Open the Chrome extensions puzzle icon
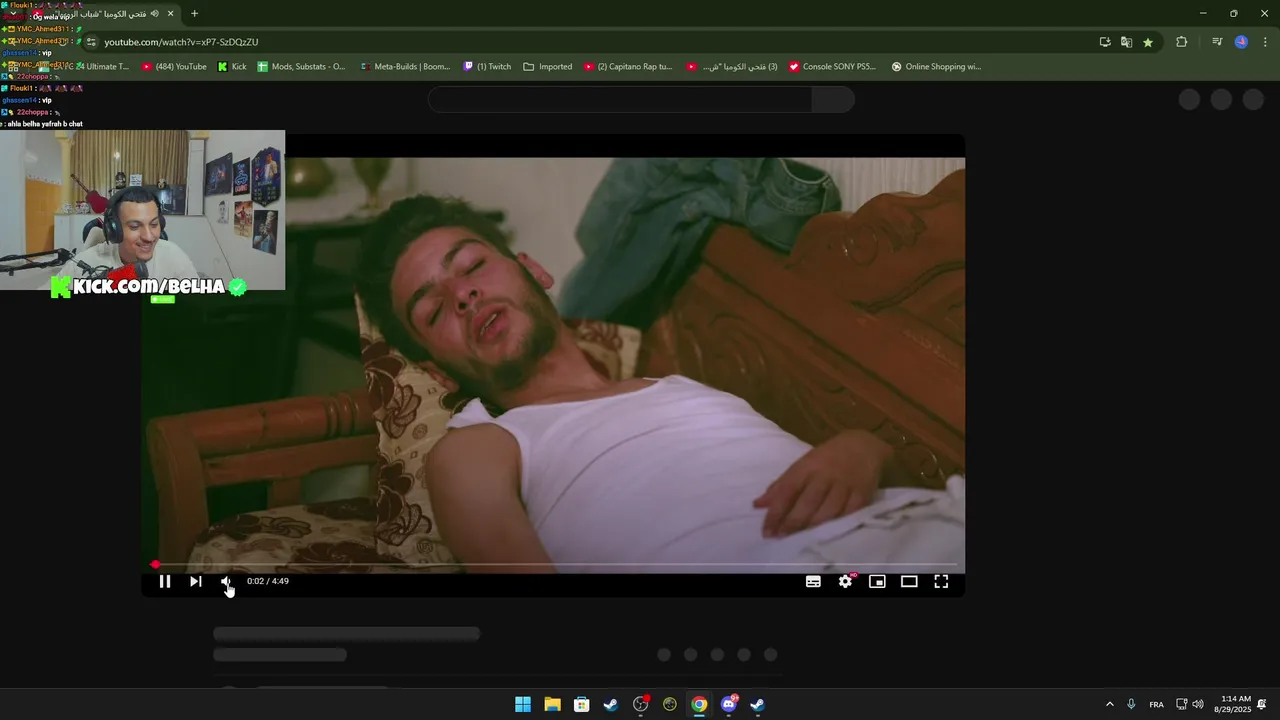The image size is (1280, 720). click(1181, 42)
